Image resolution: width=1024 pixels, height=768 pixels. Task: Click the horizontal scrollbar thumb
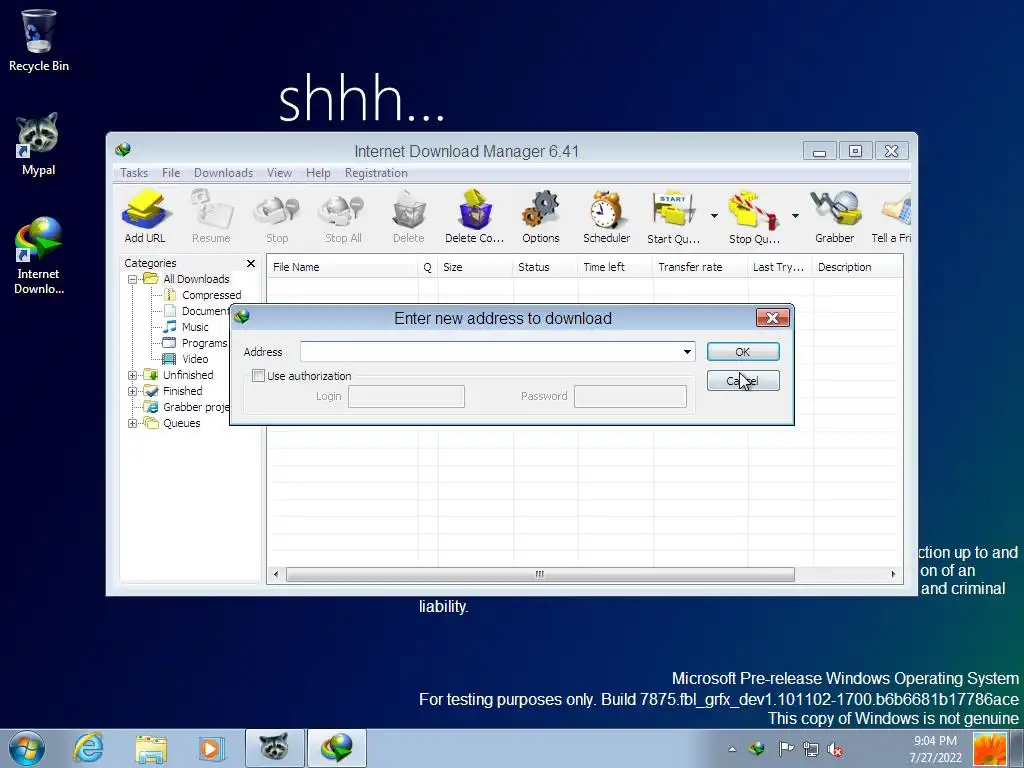pos(540,575)
